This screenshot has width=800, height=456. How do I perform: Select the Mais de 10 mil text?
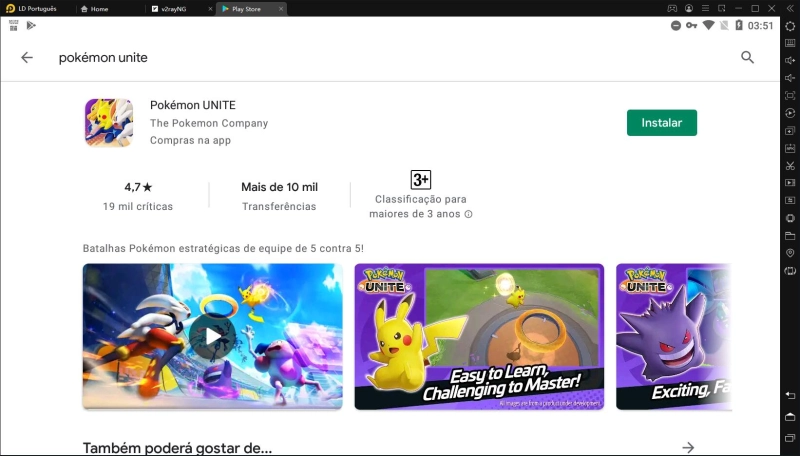(x=280, y=187)
